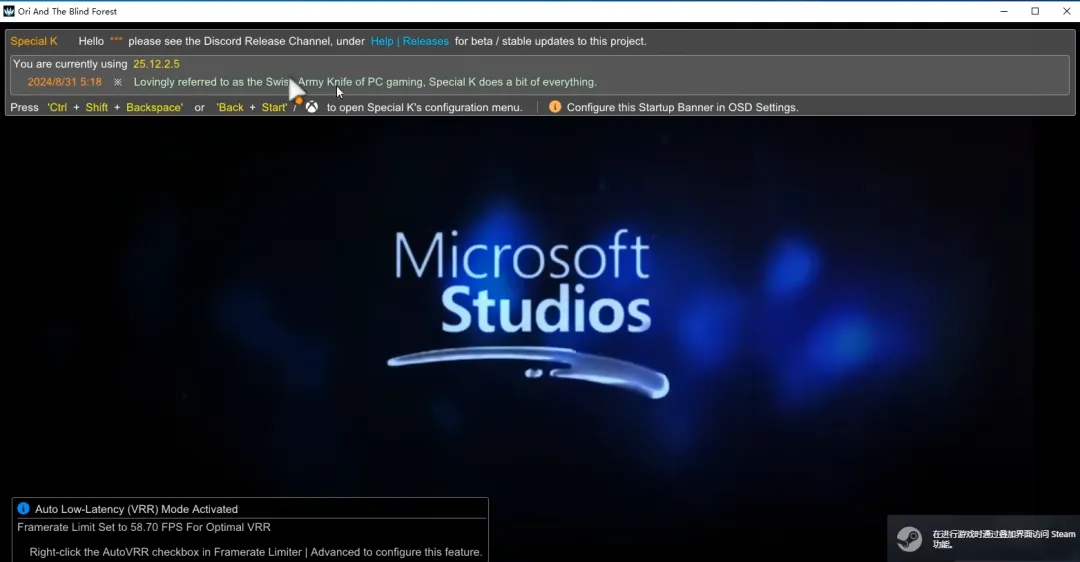Click 'Shift' key hint text
The image size is (1080, 562).
tap(96, 107)
